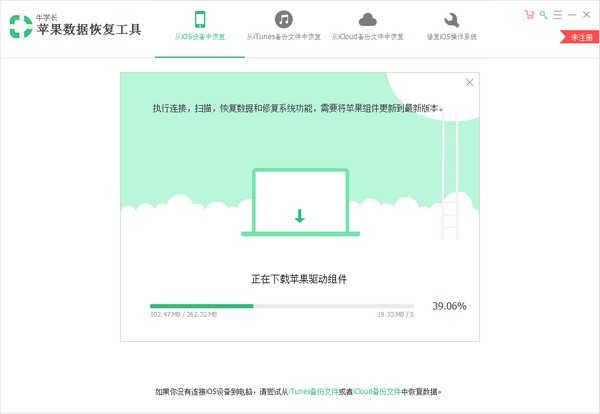Click the cloud iCloud icon
Image resolution: width=600 pixels, height=414 pixels.
tap(367, 19)
